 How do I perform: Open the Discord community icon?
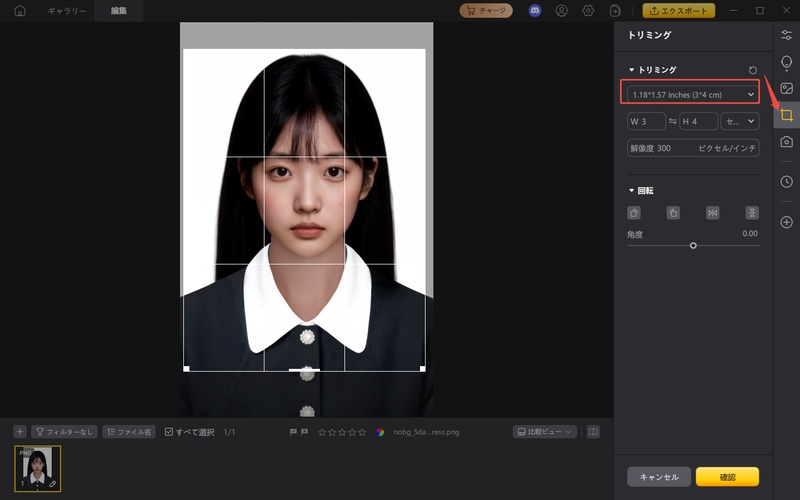click(x=535, y=11)
